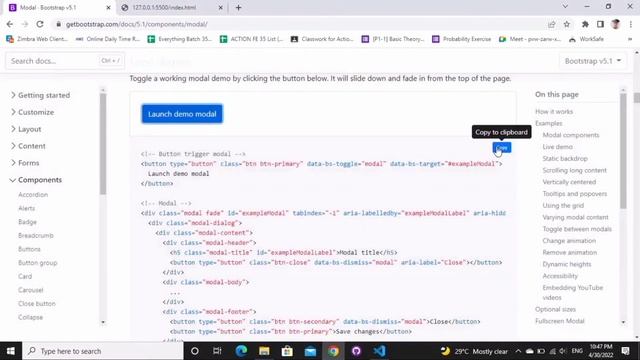The width and height of the screenshot is (640, 360).
Task: Reload the Bootstrap modal page
Action: point(40,24)
